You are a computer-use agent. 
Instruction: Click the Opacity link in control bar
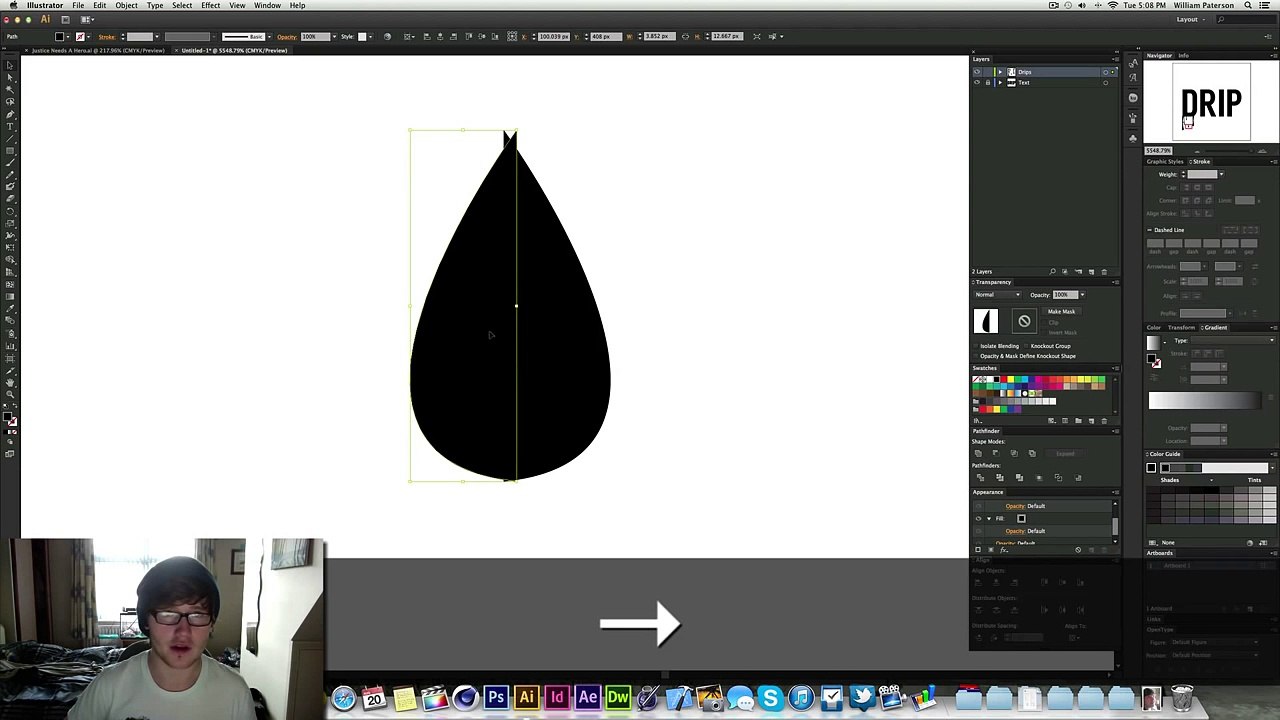287,37
